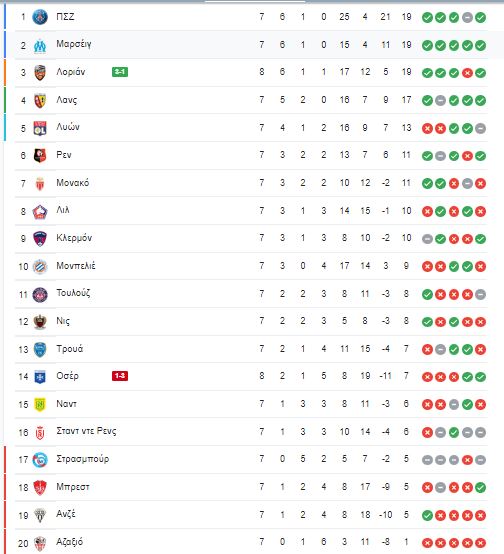The height and width of the screenshot is (554, 504).
Task: Open the Μονακό team page link
Action: tap(72, 183)
